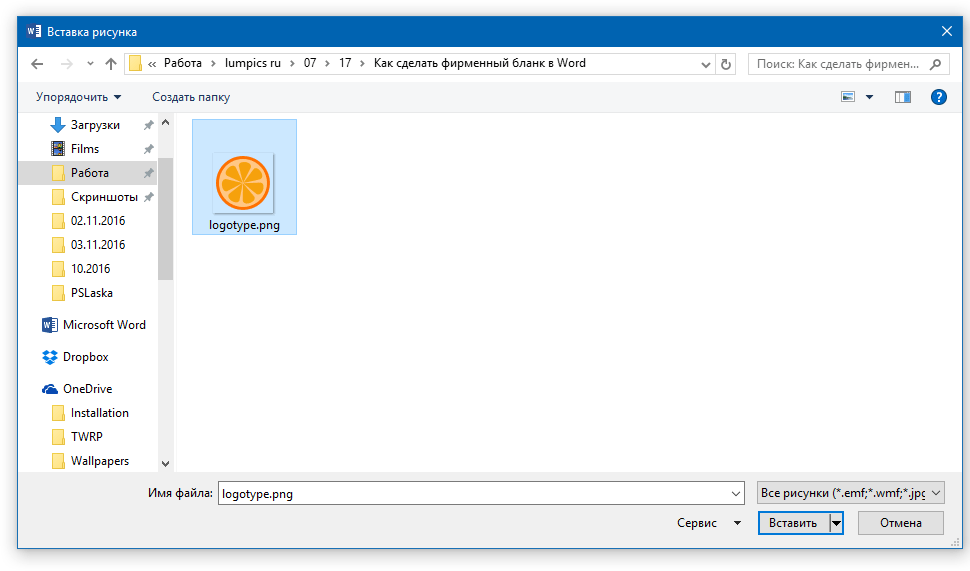Click the Имя файла input field
This screenshot has height=571, width=970.
pyautogui.click(x=475, y=493)
